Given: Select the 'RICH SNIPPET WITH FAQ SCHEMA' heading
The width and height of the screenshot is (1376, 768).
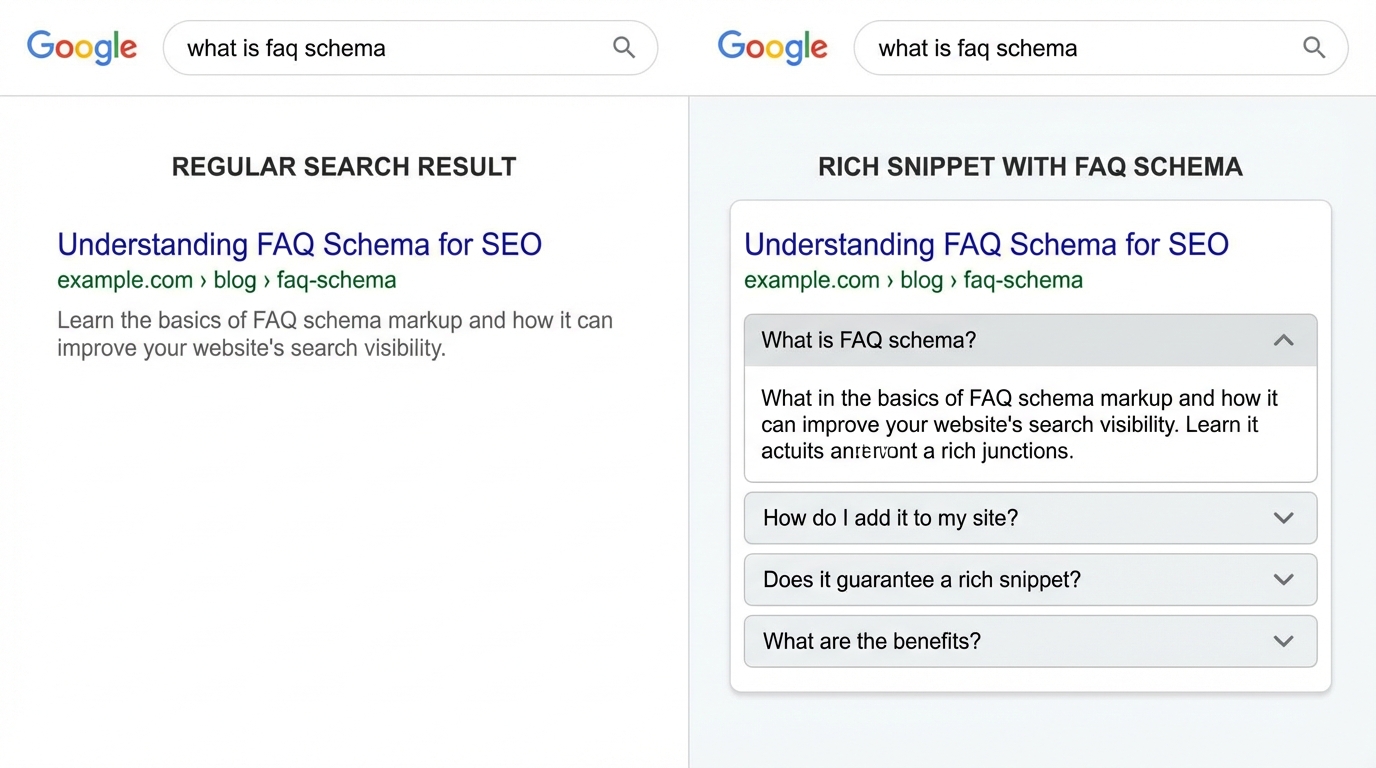Looking at the screenshot, I should pos(1030,166).
